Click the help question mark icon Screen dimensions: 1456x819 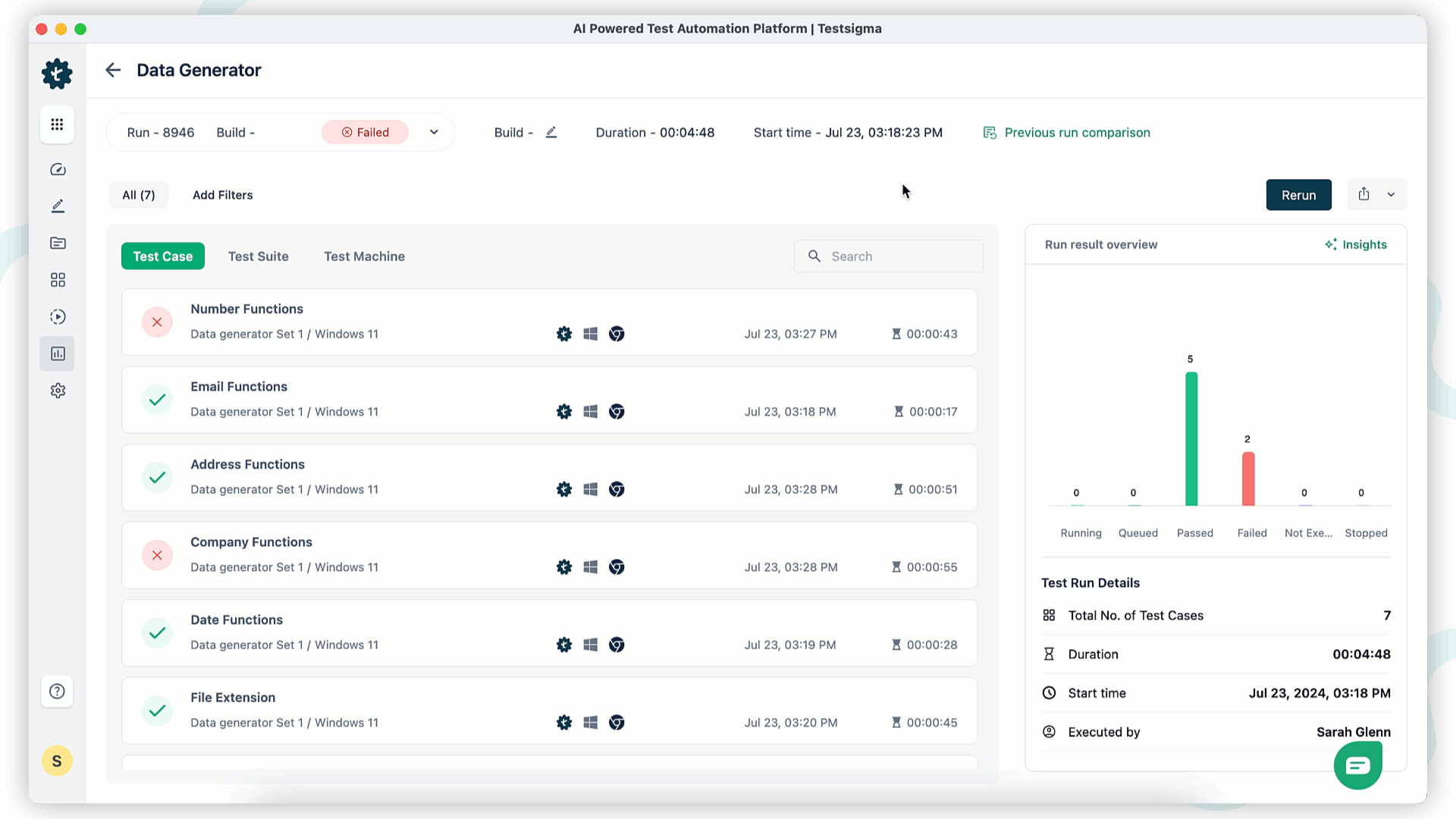57,692
